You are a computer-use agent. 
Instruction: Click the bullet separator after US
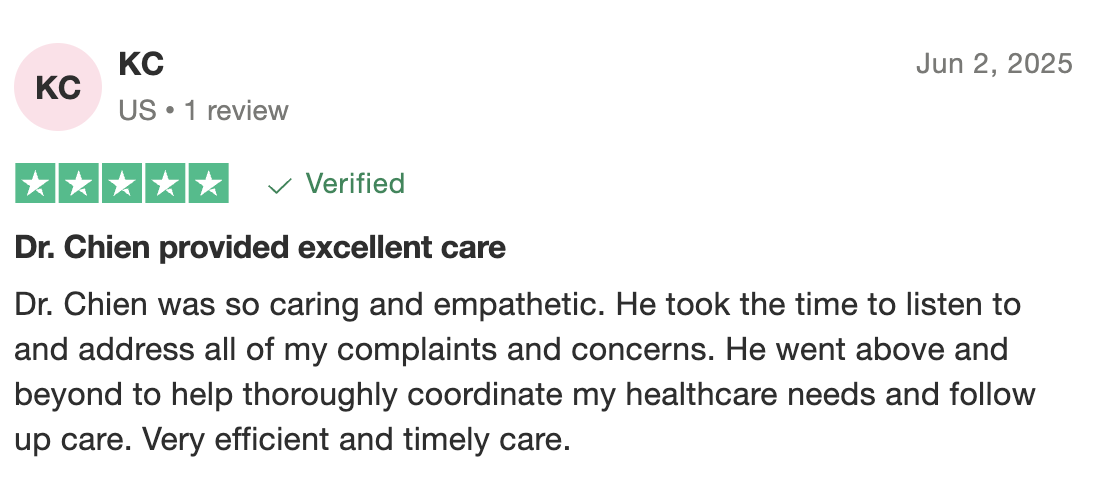point(172,110)
